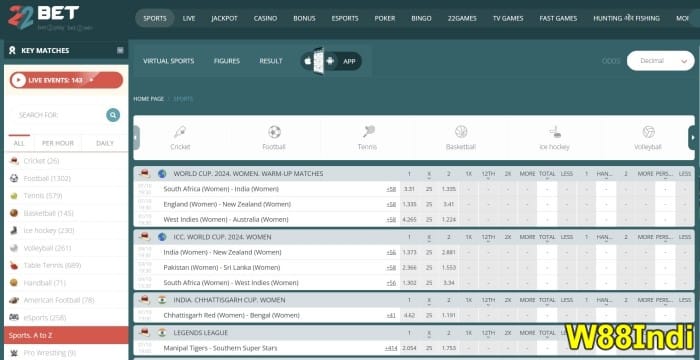Expand +58 markets for South Africa - India

(x=391, y=189)
